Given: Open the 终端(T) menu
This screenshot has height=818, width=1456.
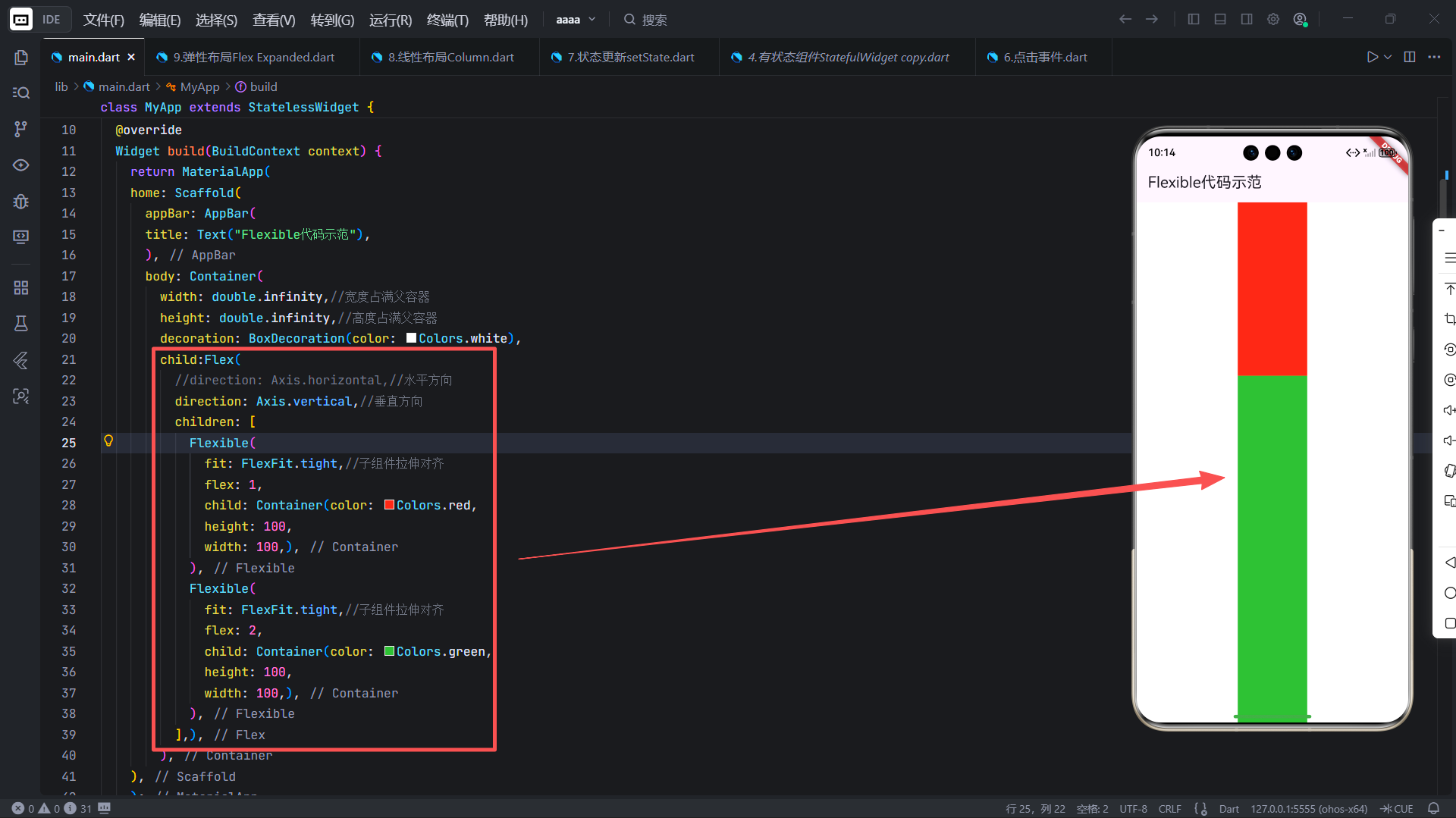Looking at the screenshot, I should tap(447, 20).
